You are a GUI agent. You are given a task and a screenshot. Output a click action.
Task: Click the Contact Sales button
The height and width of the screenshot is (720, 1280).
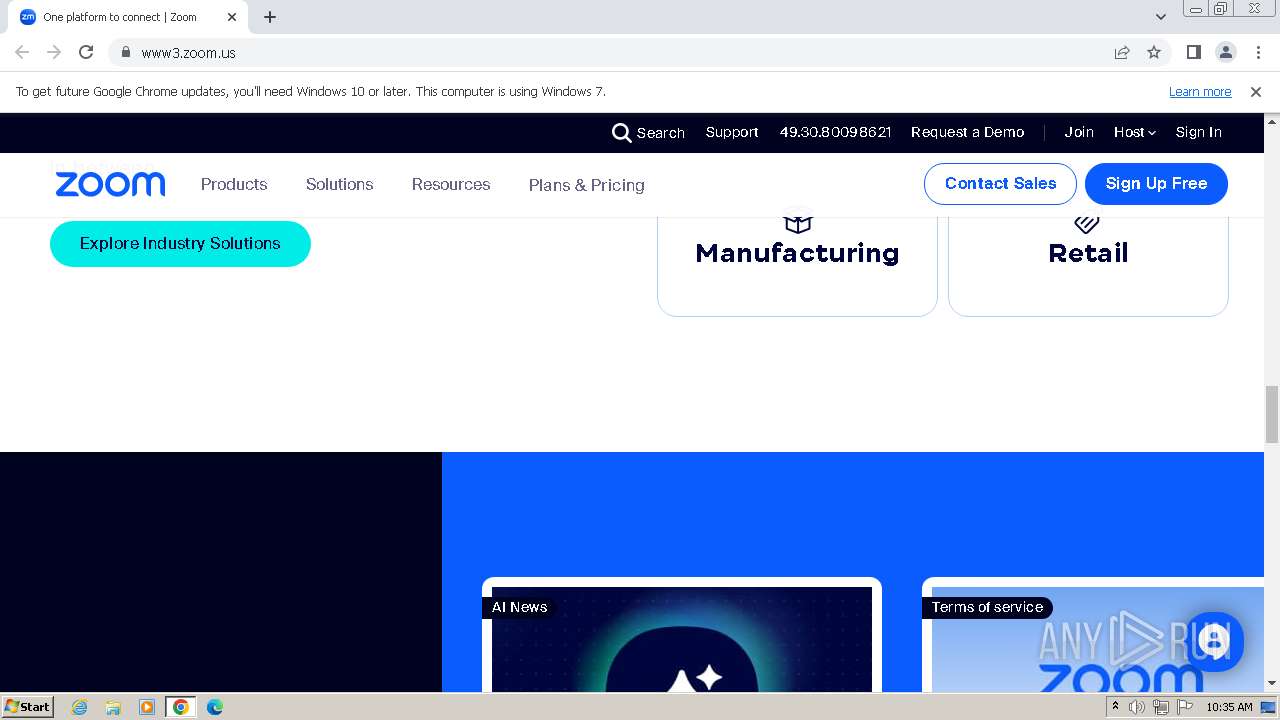coord(1000,184)
